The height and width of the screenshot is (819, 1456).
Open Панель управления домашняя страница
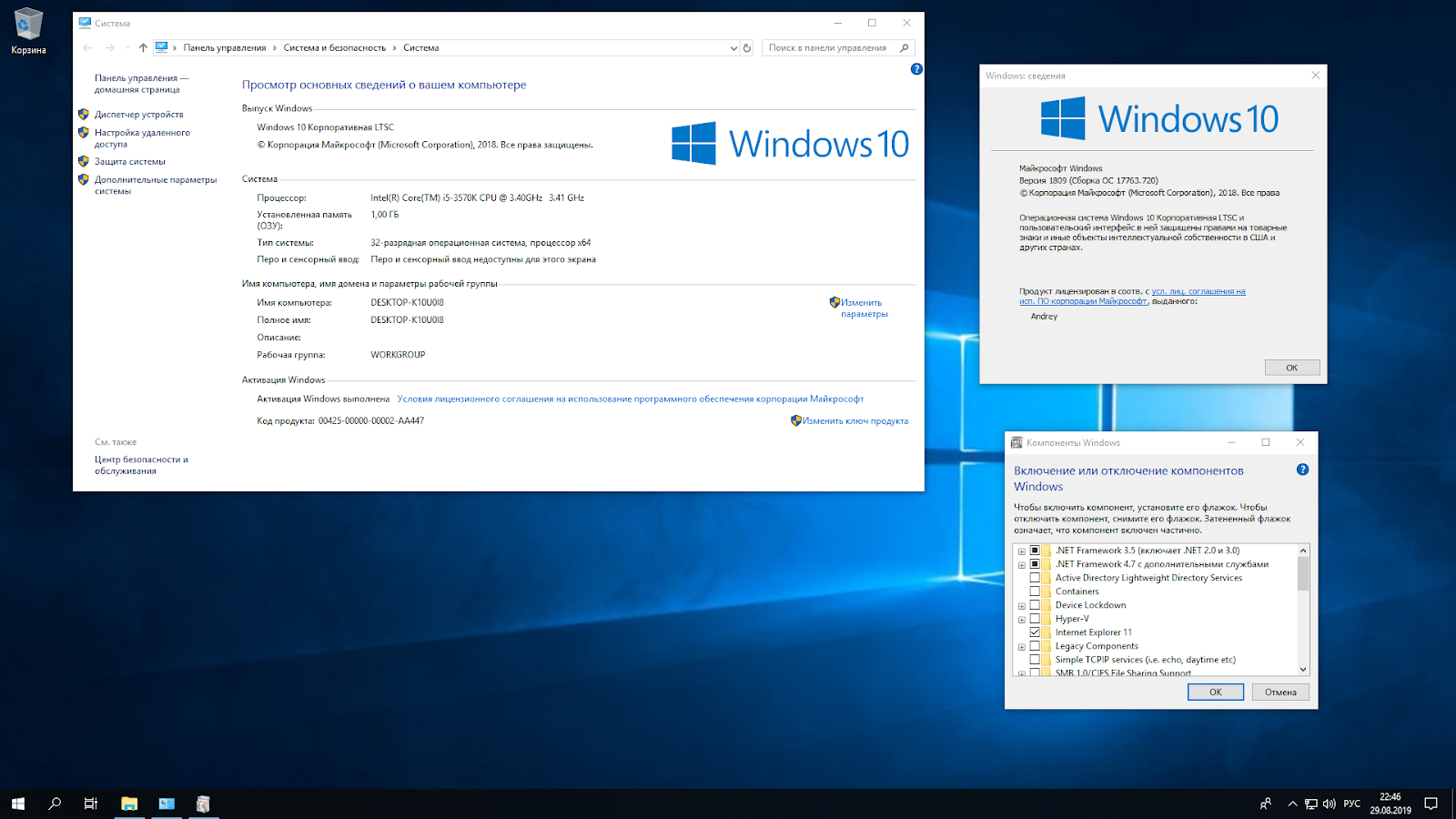coord(141,84)
